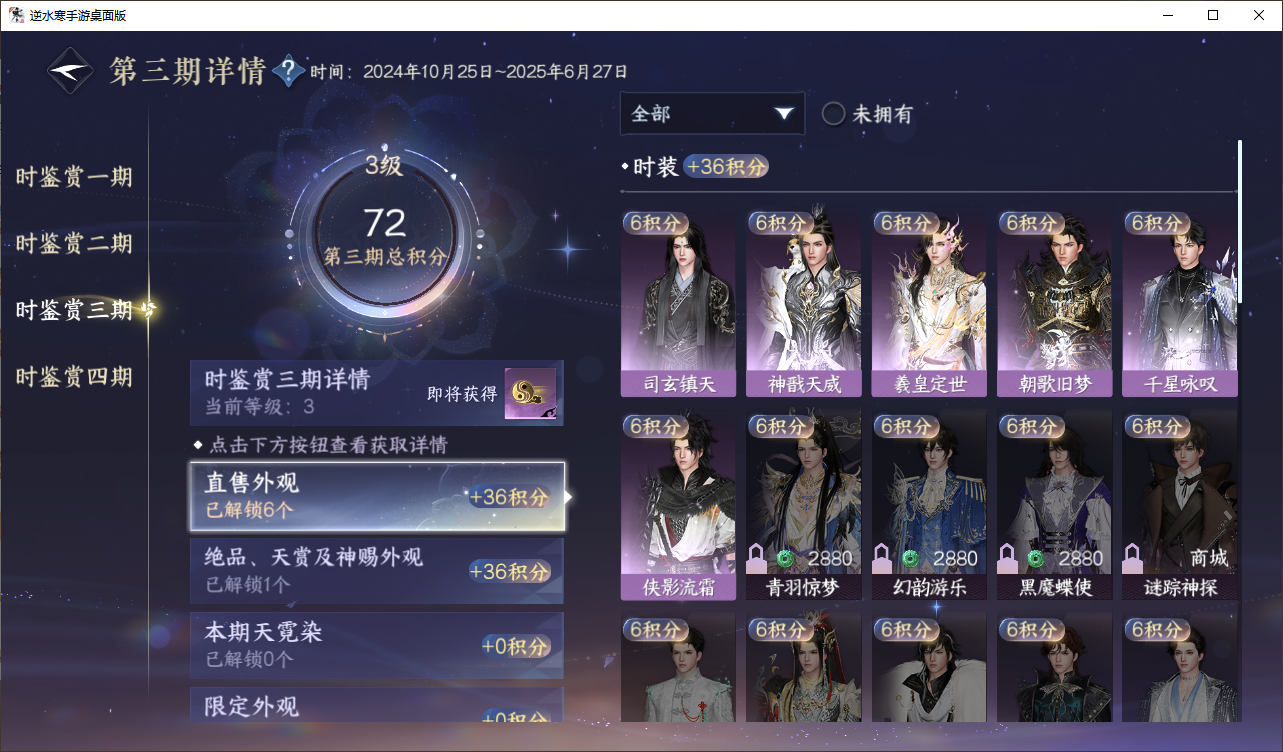1283x752 pixels.
Task: Toggle the 未拥有 filter radio button
Action: coord(834,114)
